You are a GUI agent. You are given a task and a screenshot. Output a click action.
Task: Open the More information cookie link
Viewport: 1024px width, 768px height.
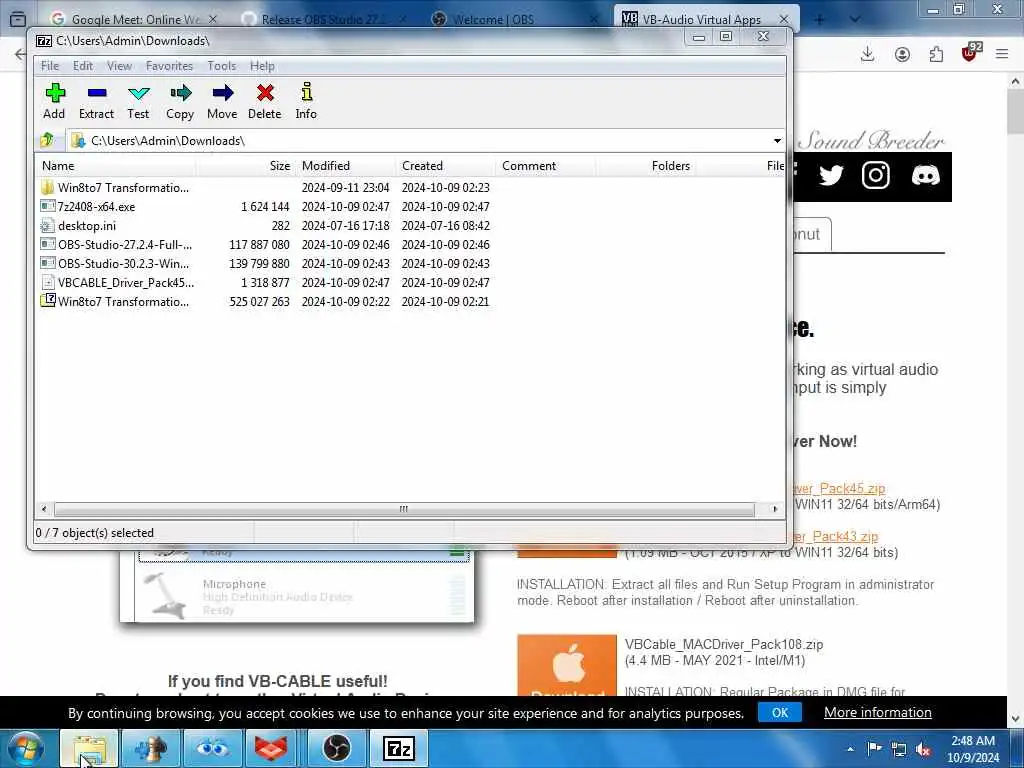[x=878, y=712]
